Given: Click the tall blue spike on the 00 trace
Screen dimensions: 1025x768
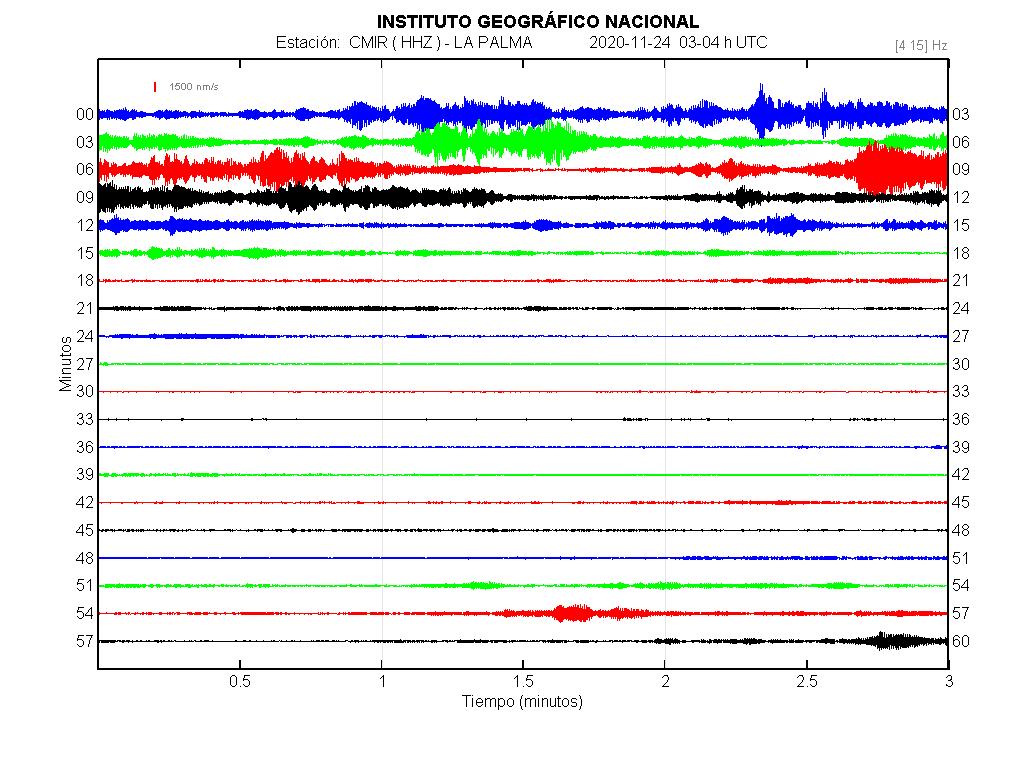Looking at the screenshot, I should [x=762, y=112].
